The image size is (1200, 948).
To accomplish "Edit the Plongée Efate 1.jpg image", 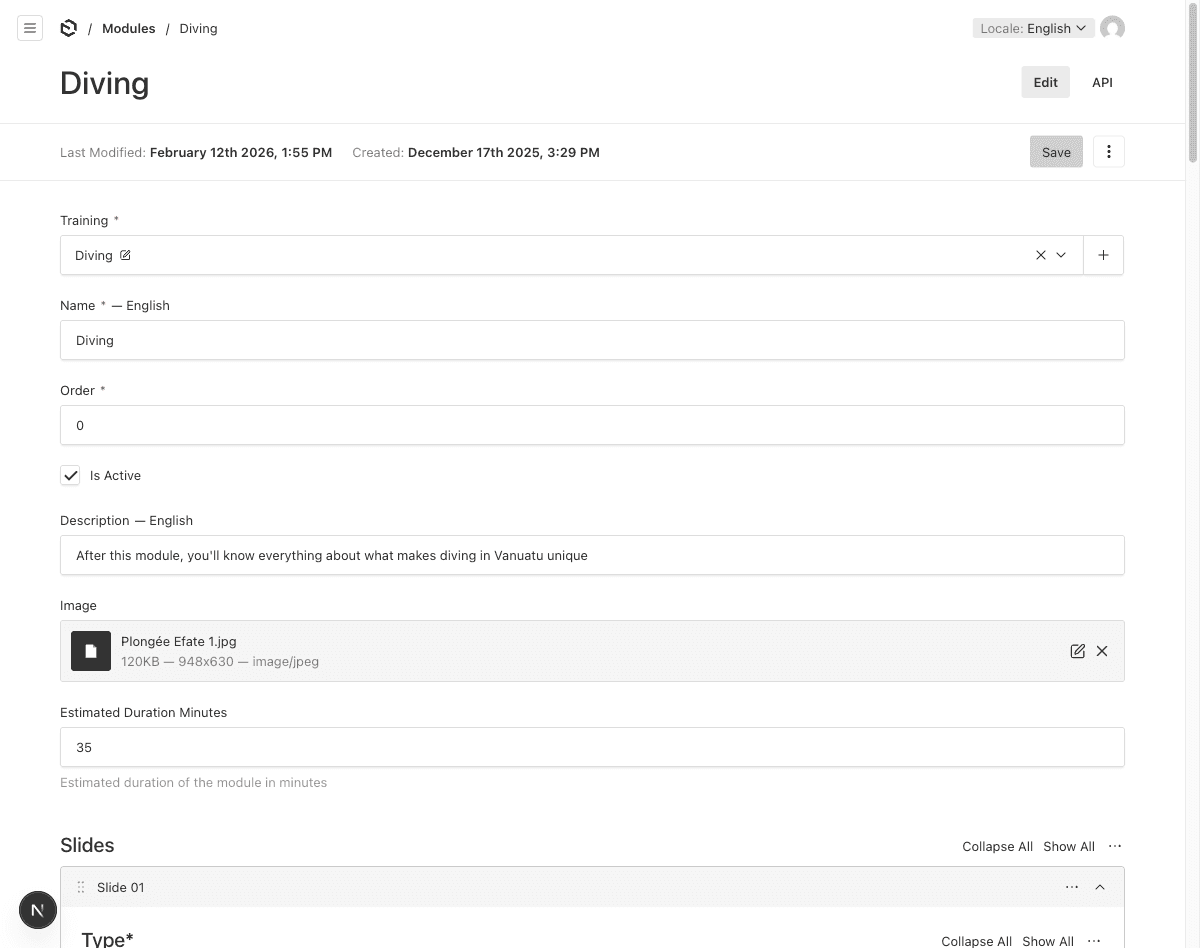I will coord(1077,651).
